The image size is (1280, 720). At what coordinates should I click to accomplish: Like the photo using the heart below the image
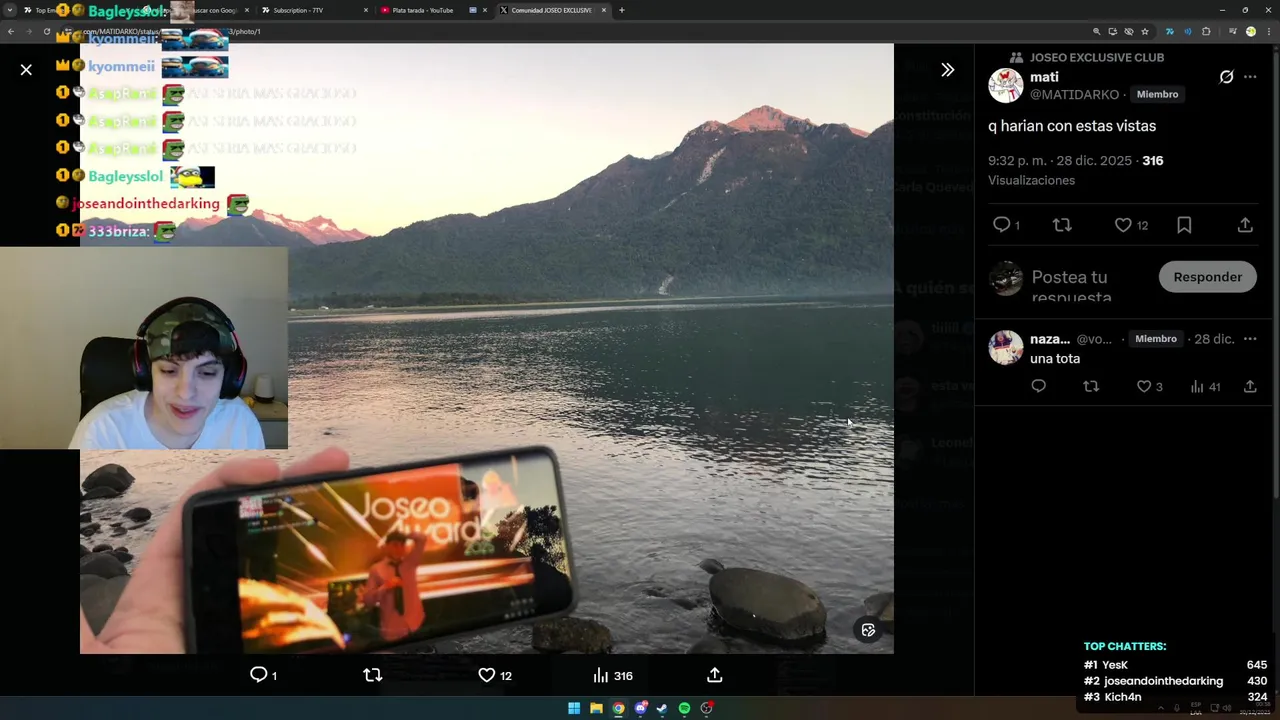click(x=487, y=675)
